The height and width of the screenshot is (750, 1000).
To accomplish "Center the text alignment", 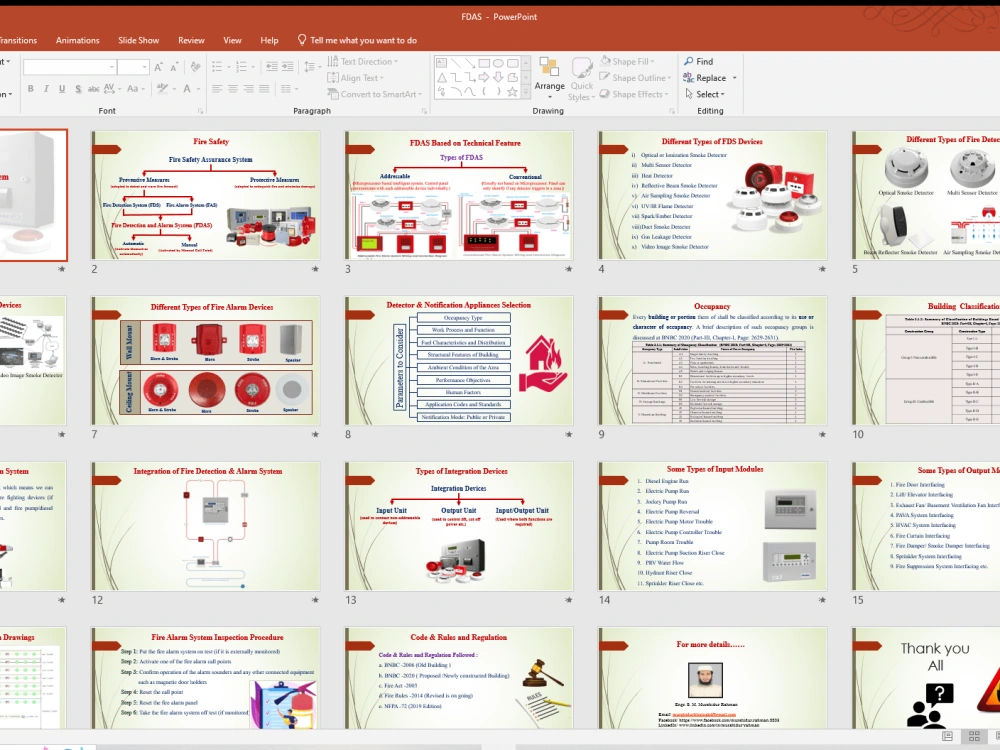I will coord(233,89).
